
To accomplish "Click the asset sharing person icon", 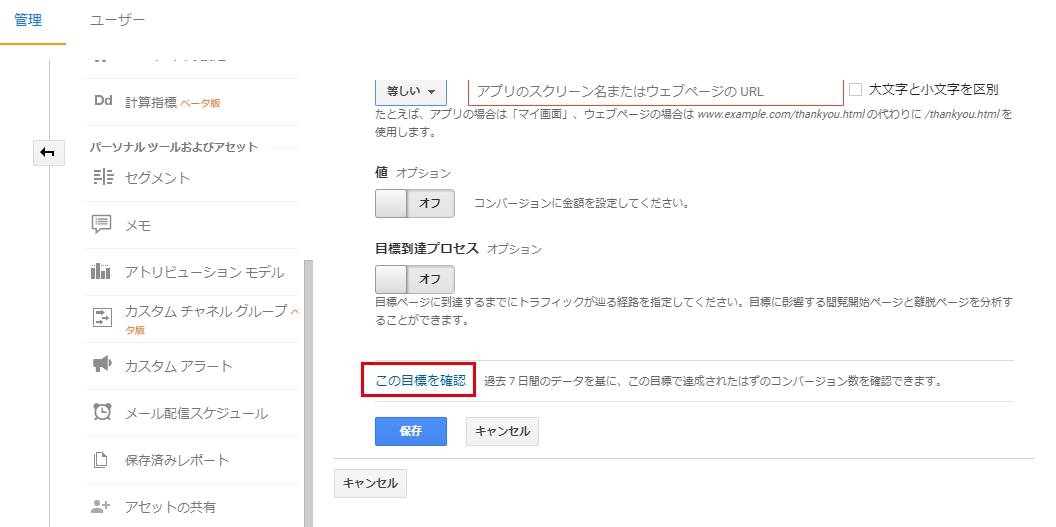I will (101, 507).
